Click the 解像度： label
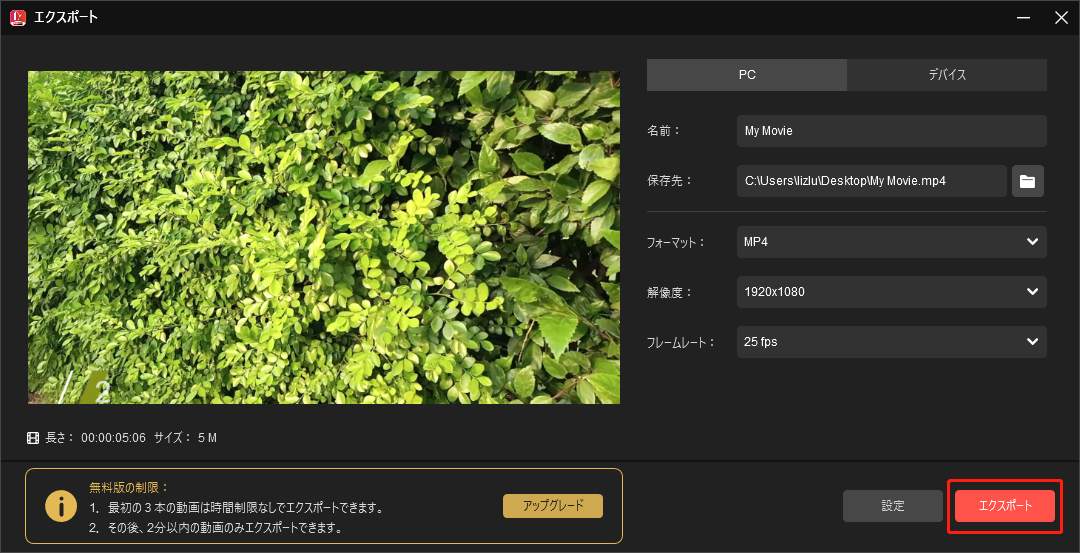This screenshot has width=1080, height=553. tap(669, 292)
